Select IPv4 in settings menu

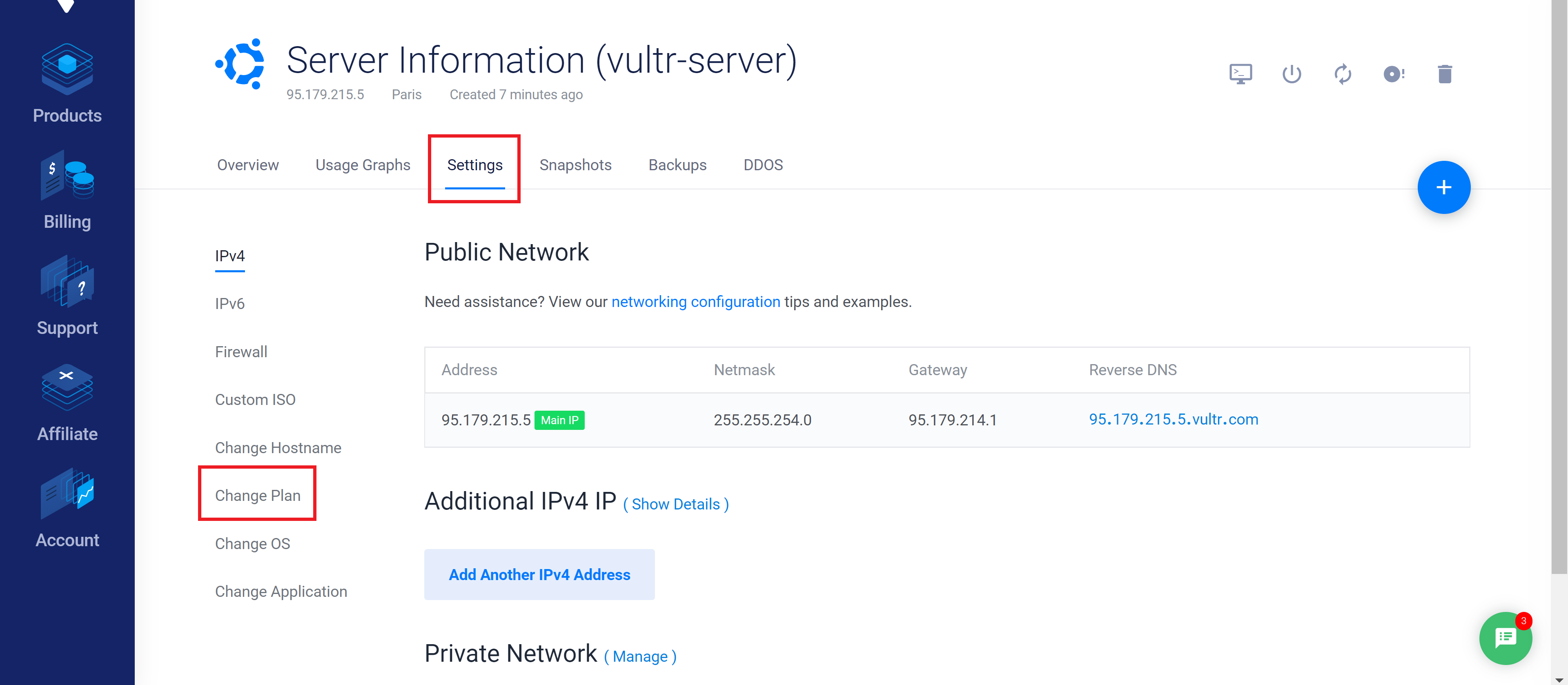pos(229,256)
